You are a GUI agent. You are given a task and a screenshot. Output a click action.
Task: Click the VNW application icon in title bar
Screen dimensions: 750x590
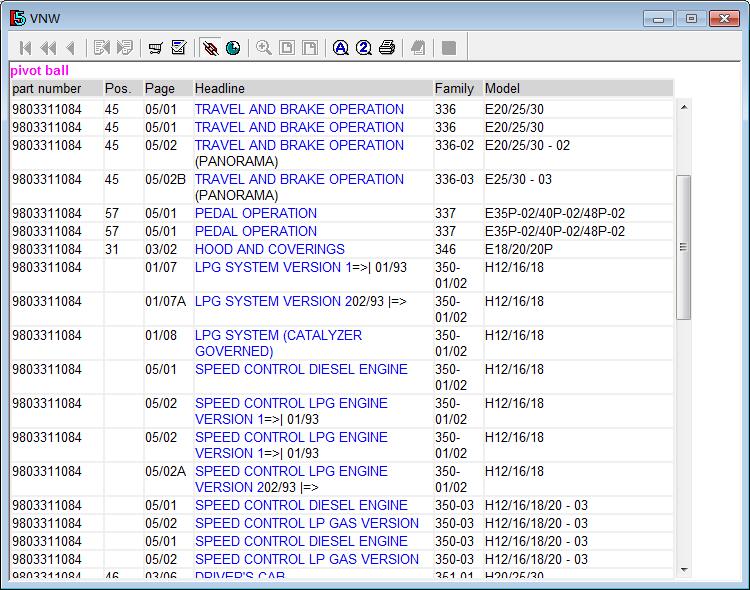point(18,18)
